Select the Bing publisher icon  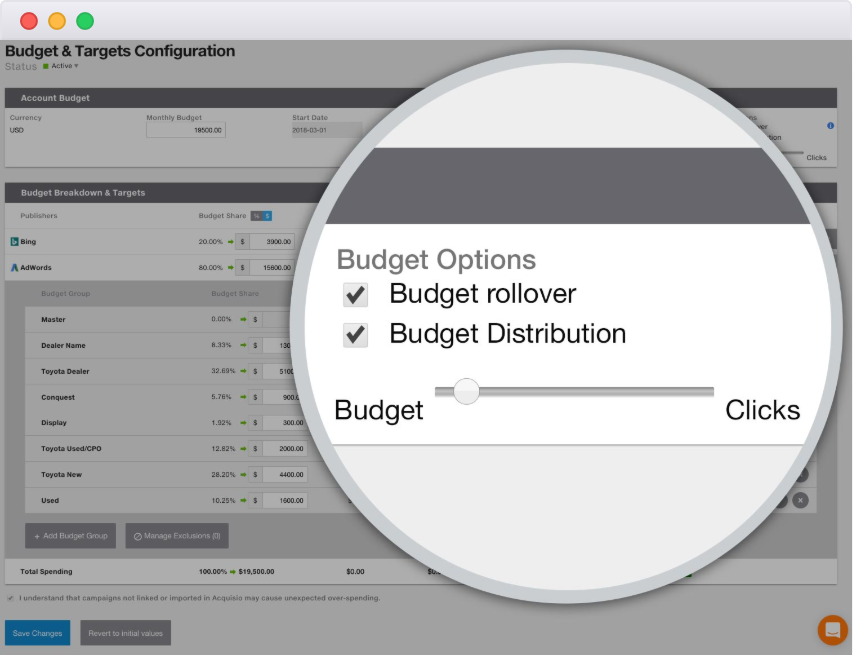coord(15,241)
